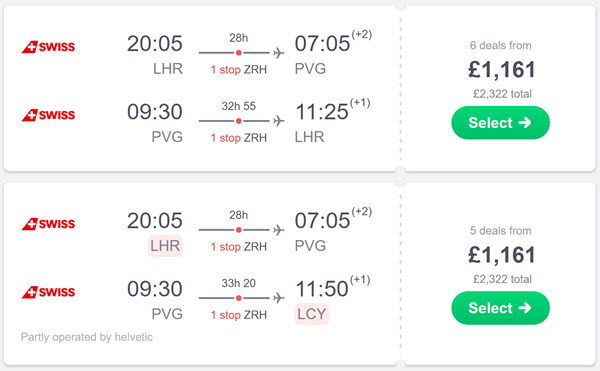Click SWISS logo on second return flight

(48, 292)
